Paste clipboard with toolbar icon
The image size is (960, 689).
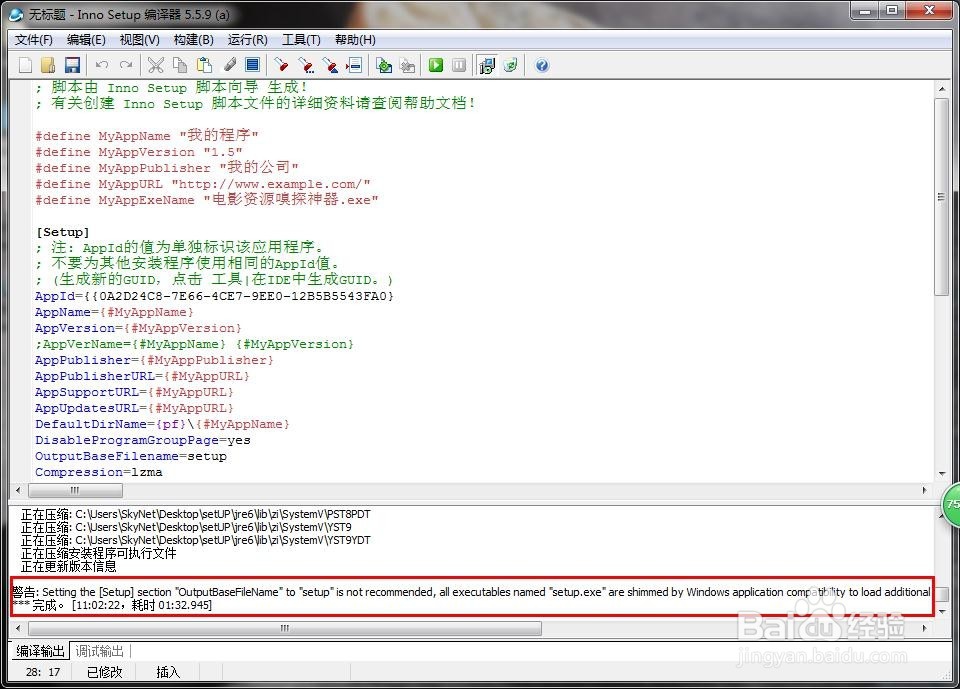tap(204, 65)
